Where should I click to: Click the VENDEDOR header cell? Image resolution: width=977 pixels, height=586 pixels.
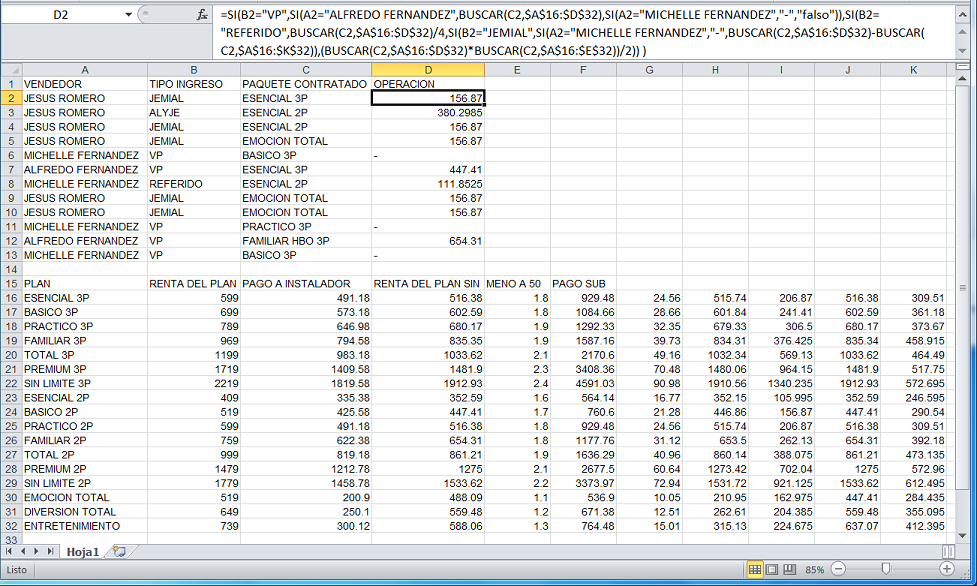(85, 84)
